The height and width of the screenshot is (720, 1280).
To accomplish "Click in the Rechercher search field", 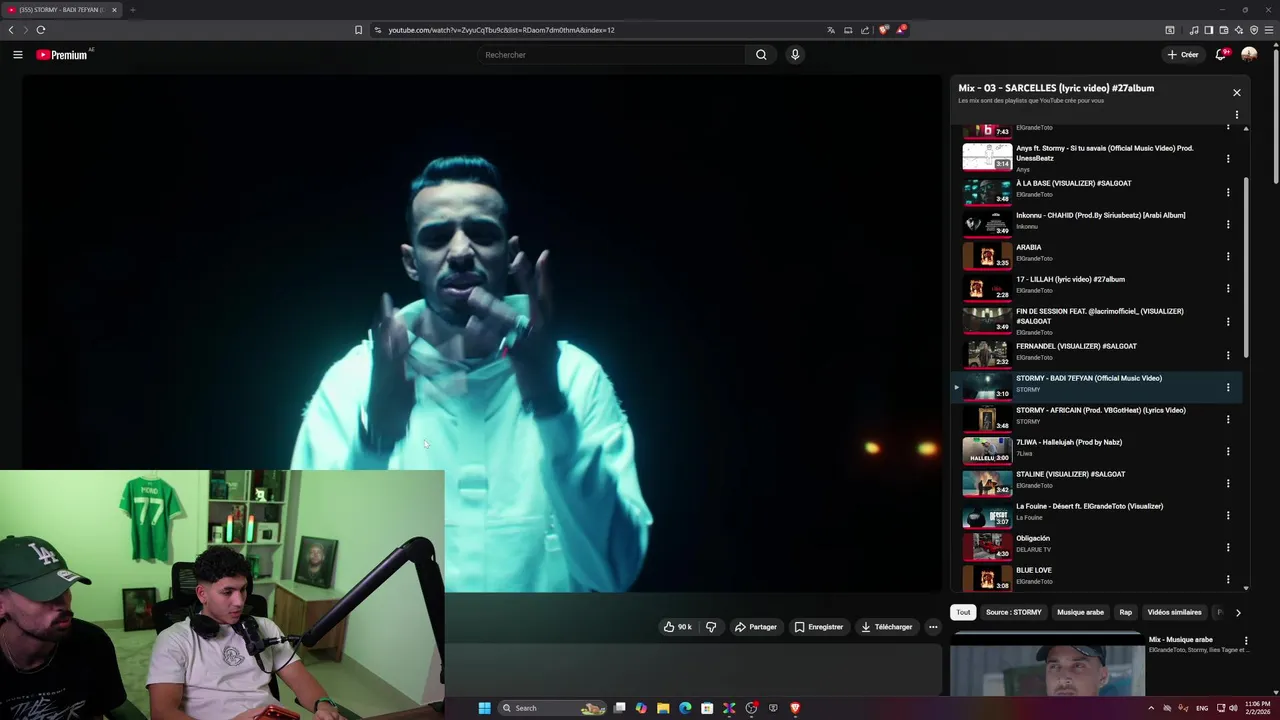I will [611, 55].
